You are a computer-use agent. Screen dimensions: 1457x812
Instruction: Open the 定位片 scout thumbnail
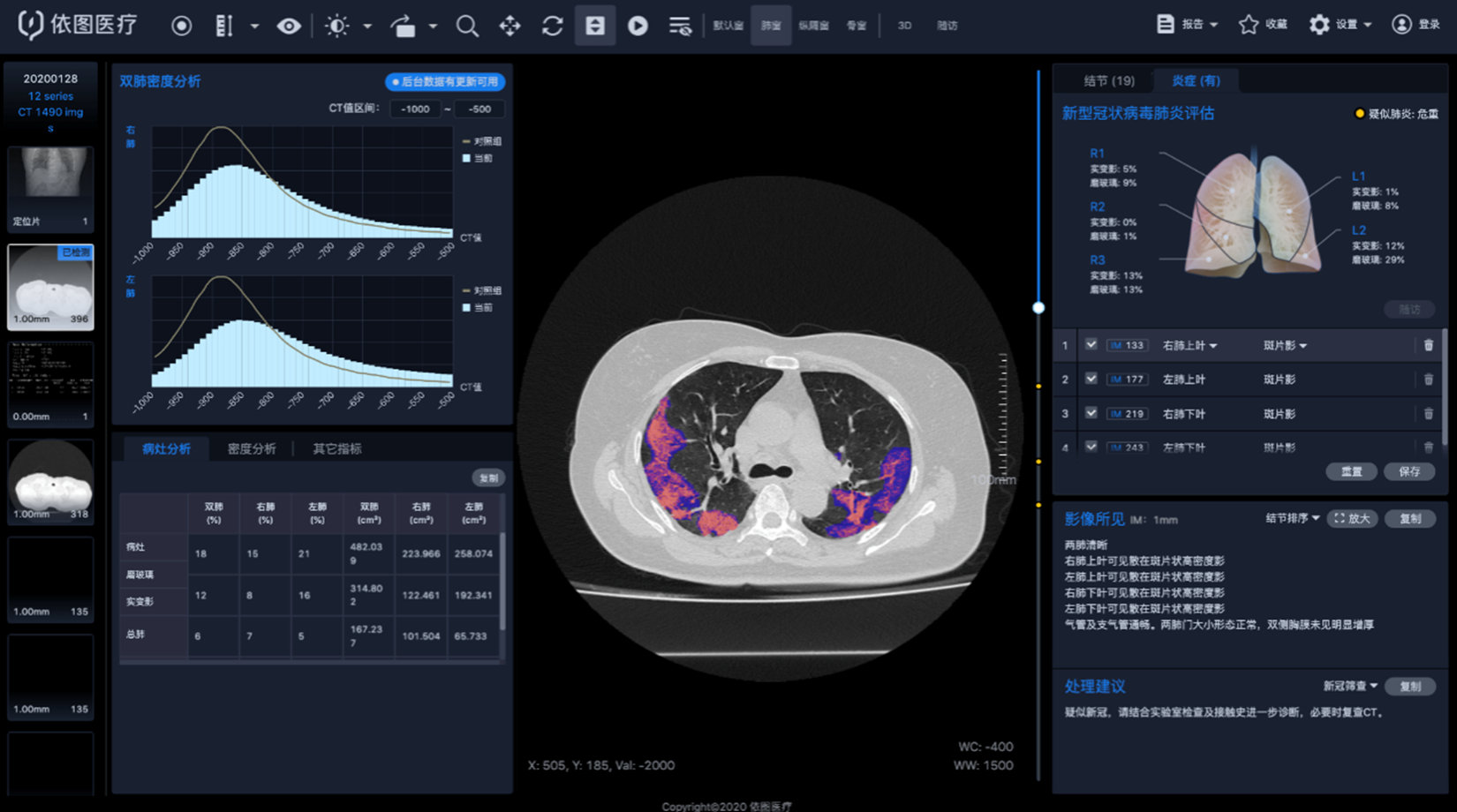(50, 188)
